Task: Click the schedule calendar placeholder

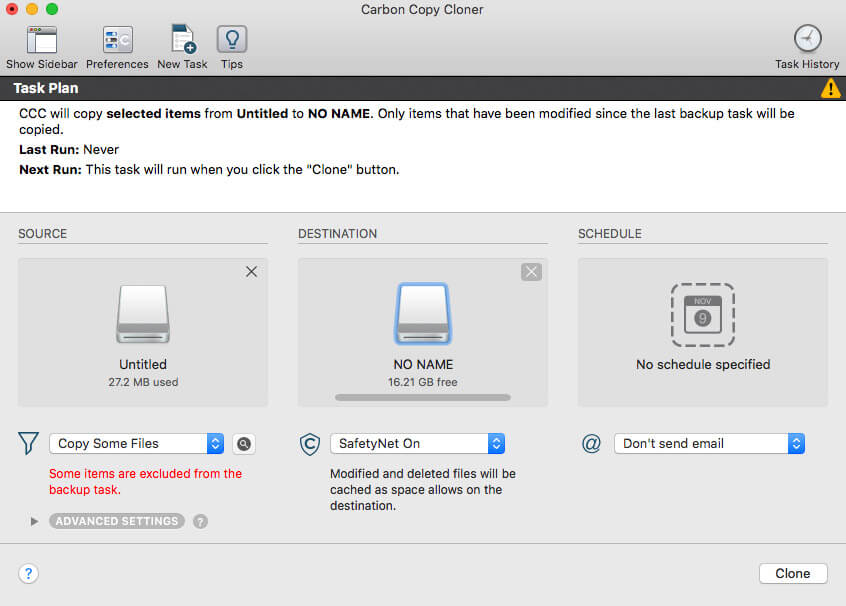Action: [702, 315]
